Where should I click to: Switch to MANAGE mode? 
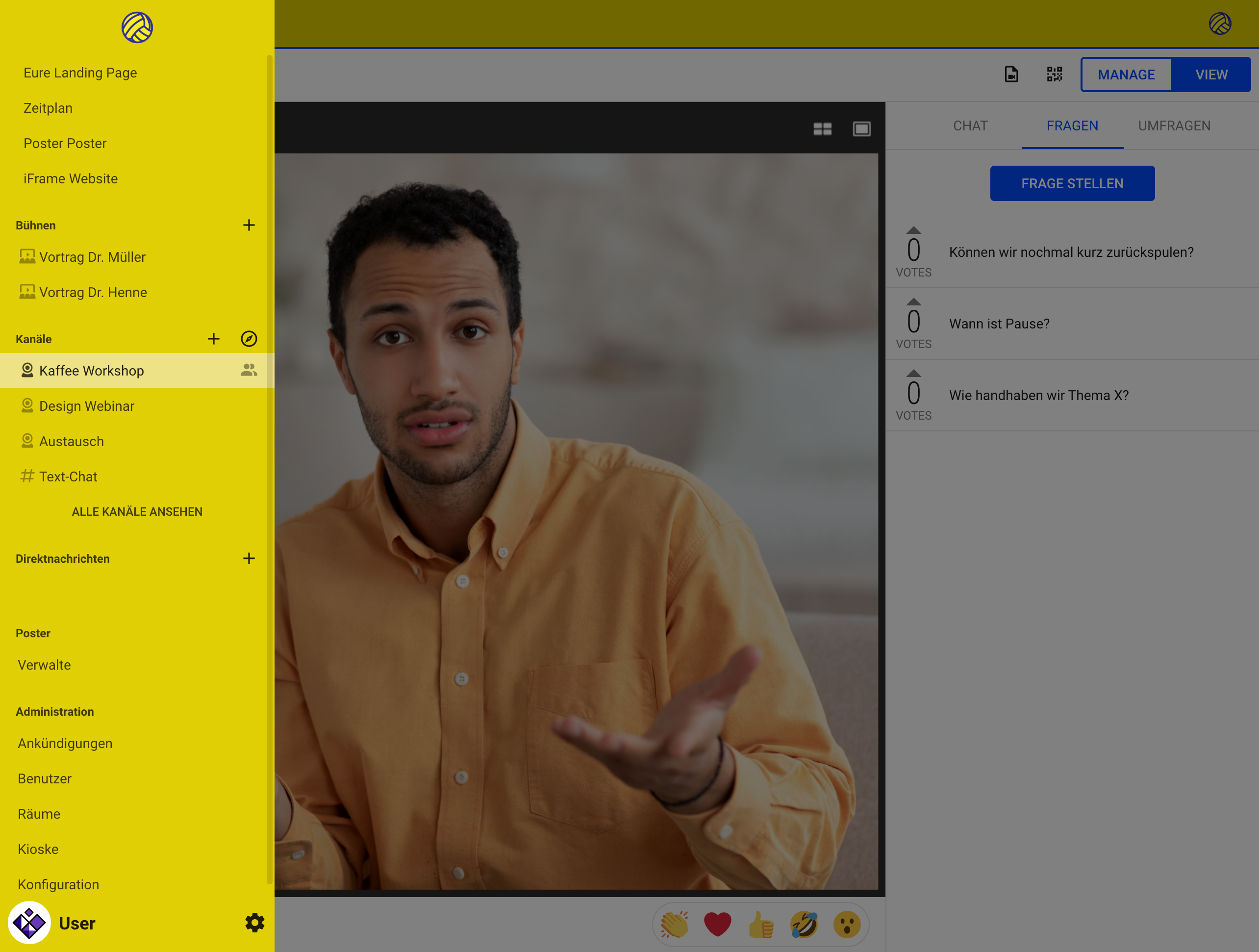[x=1126, y=75]
